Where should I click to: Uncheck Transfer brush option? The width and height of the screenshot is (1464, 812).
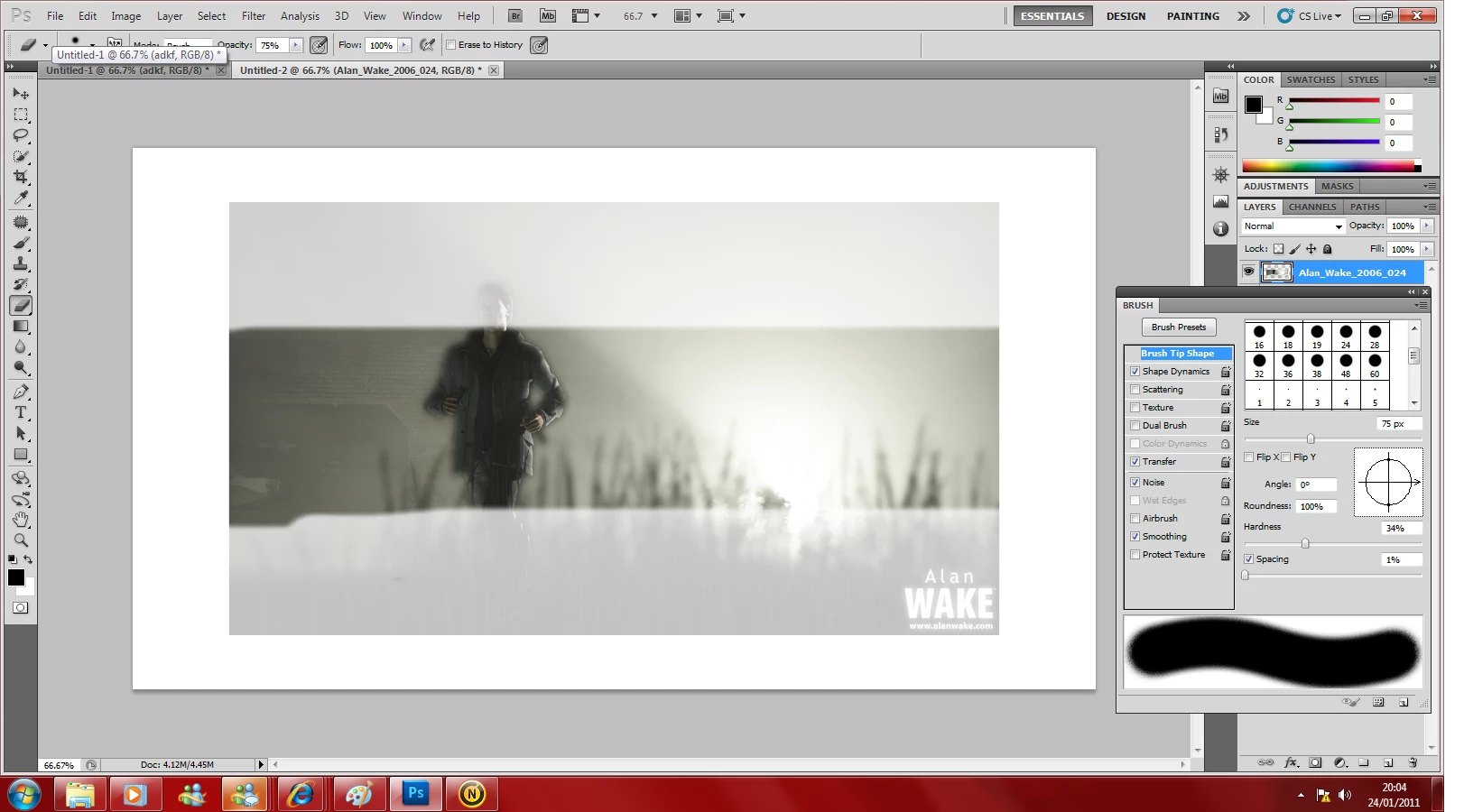1135,462
